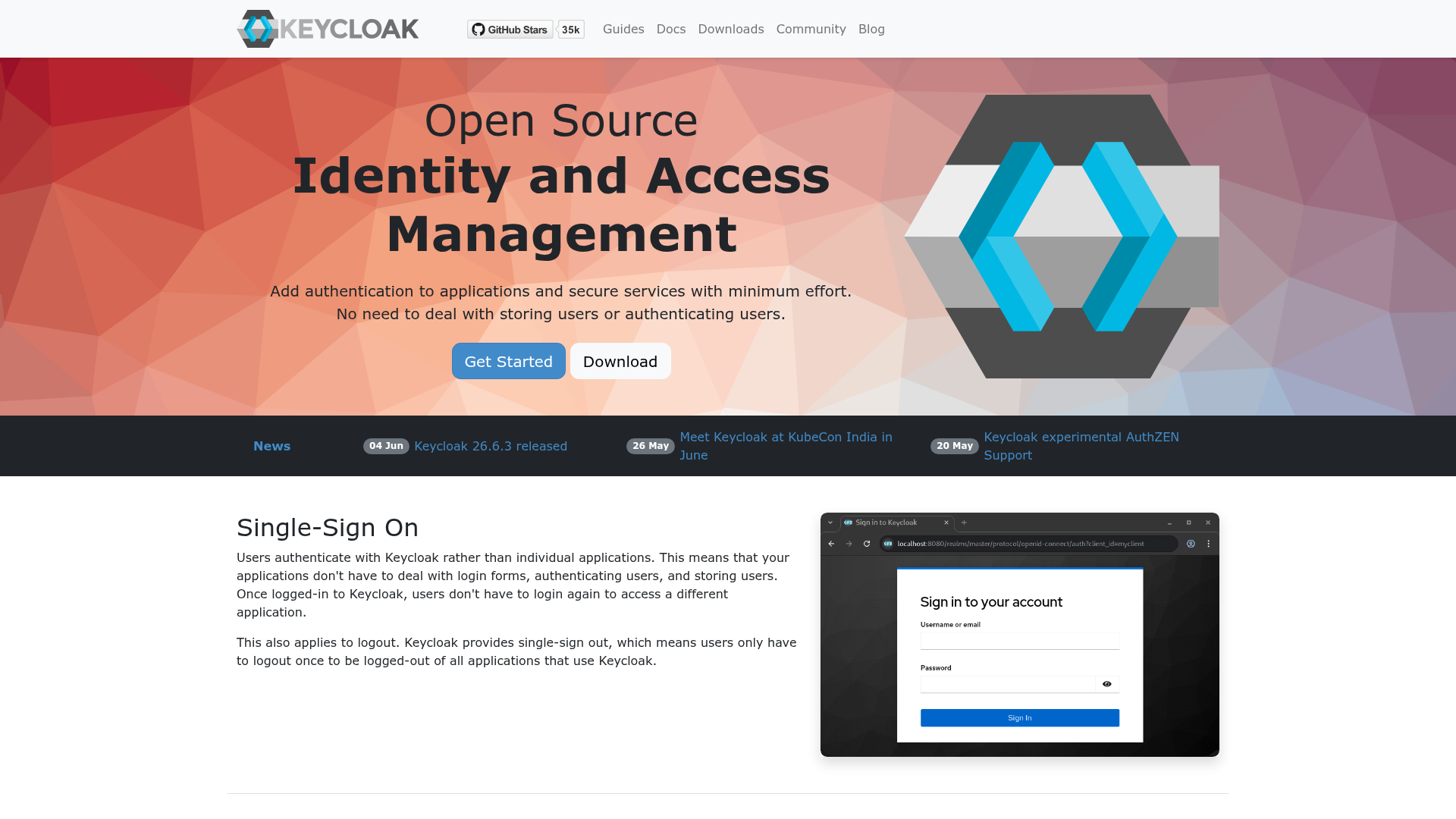Open the Docs menu item
Viewport: 1456px width, 819px height.
671,29
